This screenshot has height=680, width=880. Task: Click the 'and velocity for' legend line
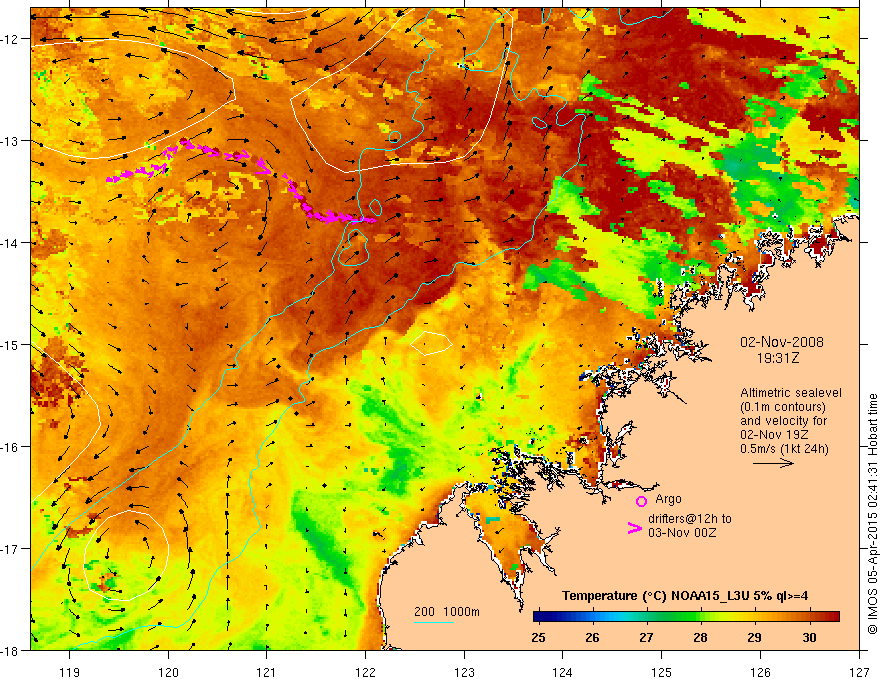(x=783, y=421)
